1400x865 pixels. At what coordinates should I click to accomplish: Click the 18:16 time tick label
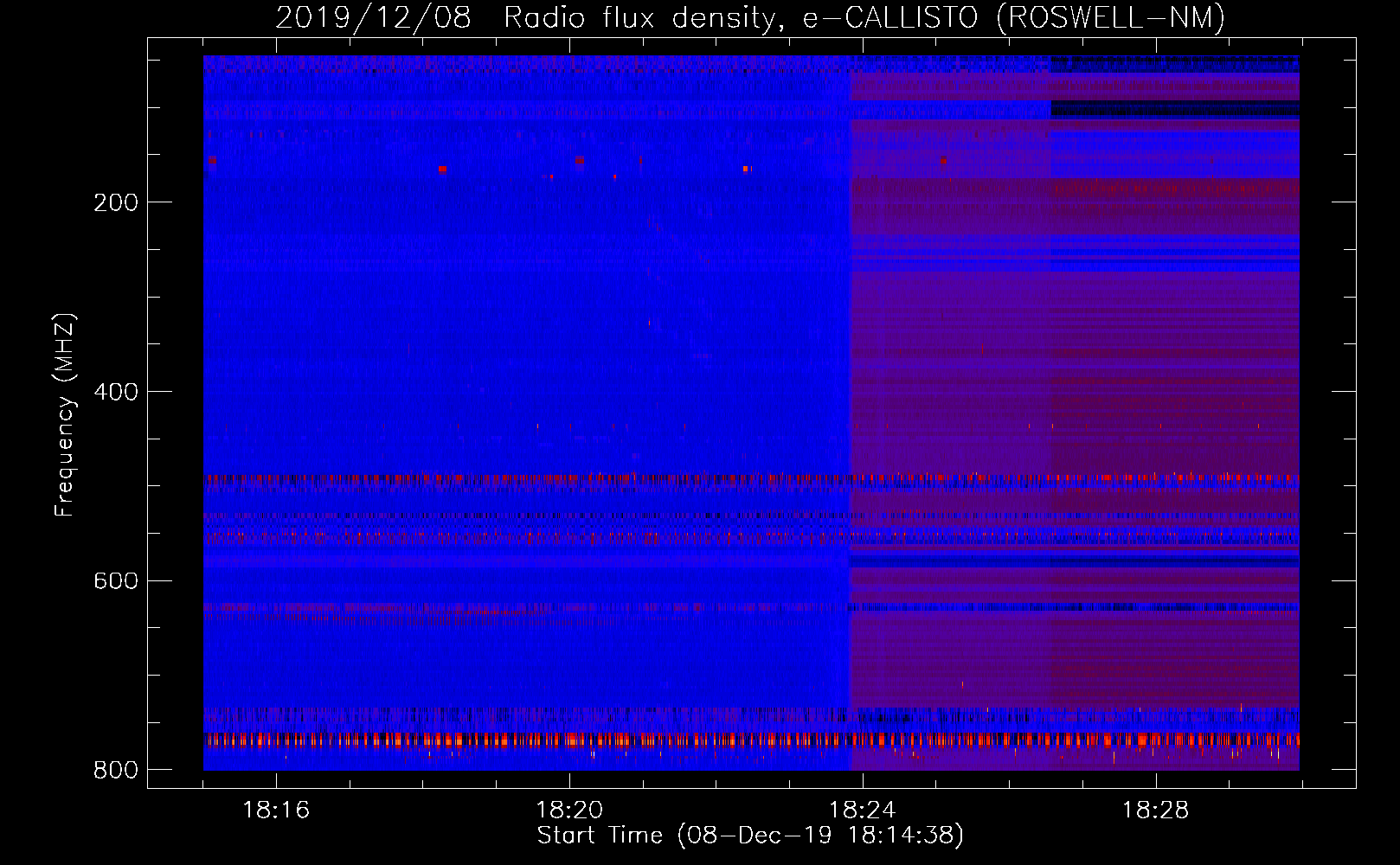pos(276,811)
